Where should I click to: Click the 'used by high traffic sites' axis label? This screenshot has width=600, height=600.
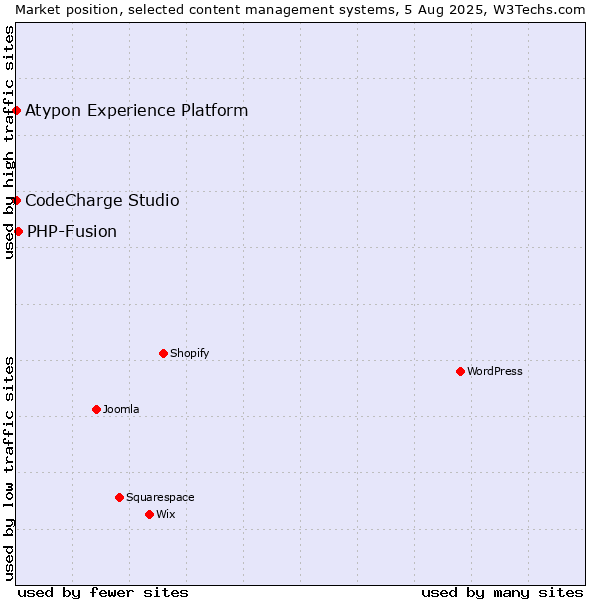tap(9, 142)
